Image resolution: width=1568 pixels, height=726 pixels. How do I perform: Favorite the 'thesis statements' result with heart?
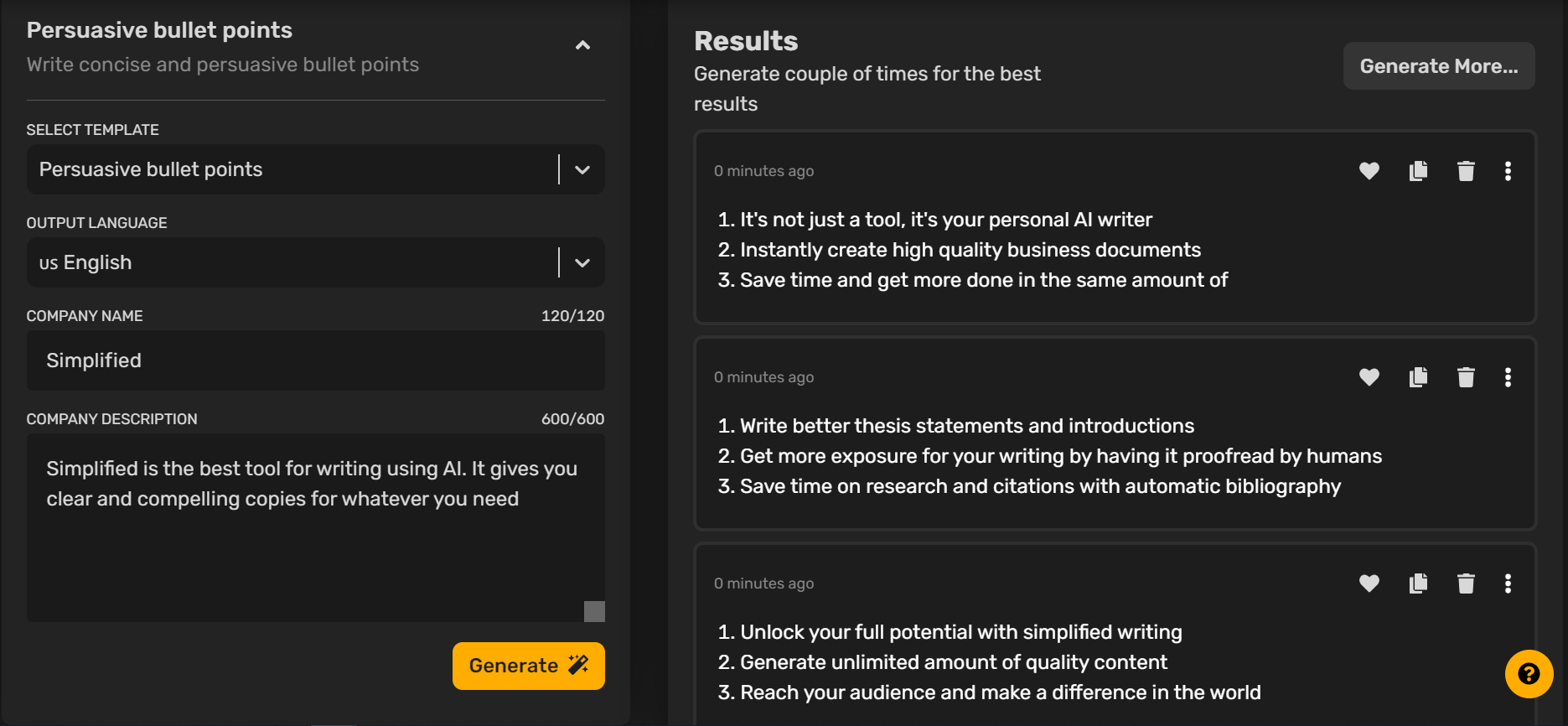pyautogui.click(x=1369, y=377)
